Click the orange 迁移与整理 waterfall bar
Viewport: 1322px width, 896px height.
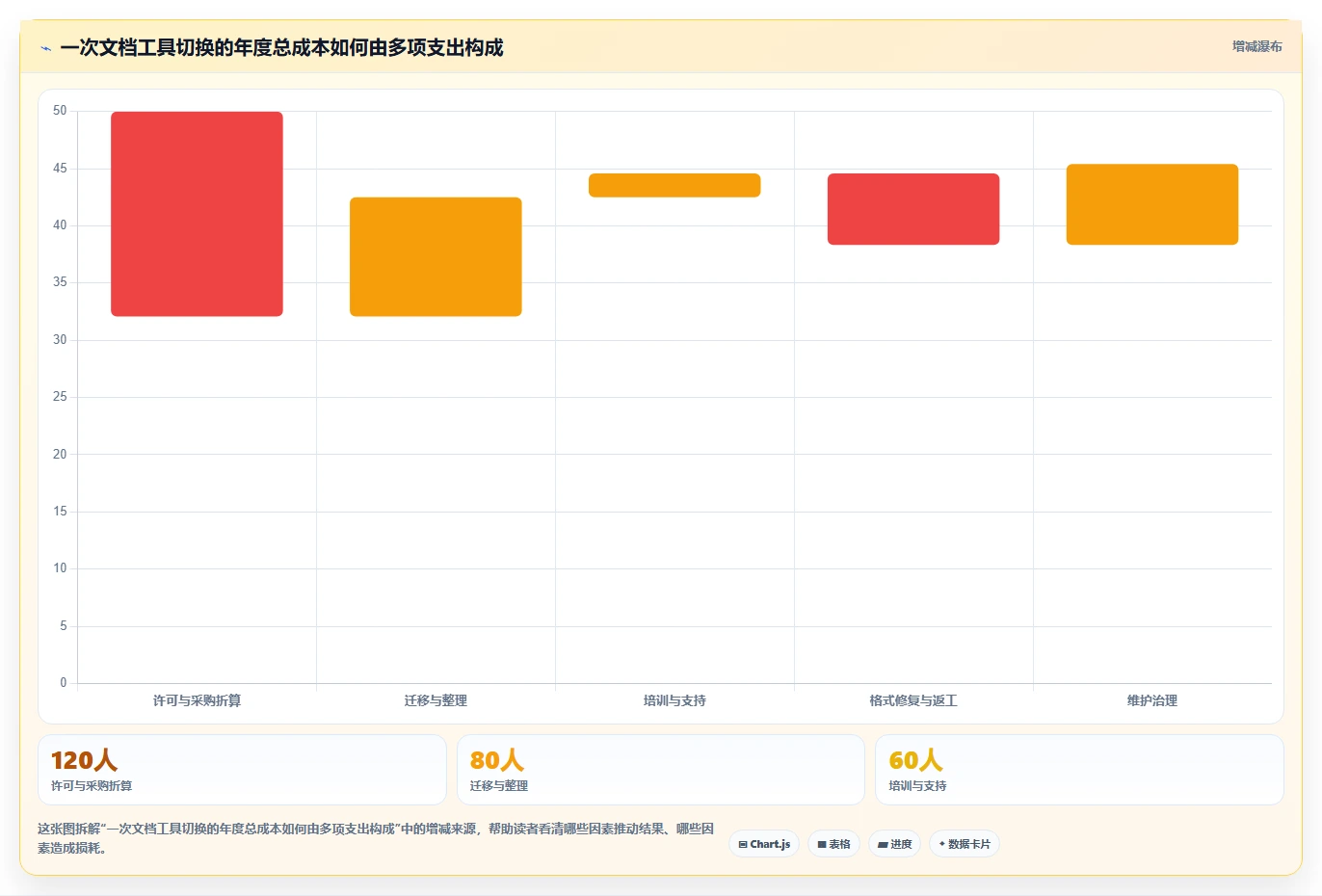(436, 256)
